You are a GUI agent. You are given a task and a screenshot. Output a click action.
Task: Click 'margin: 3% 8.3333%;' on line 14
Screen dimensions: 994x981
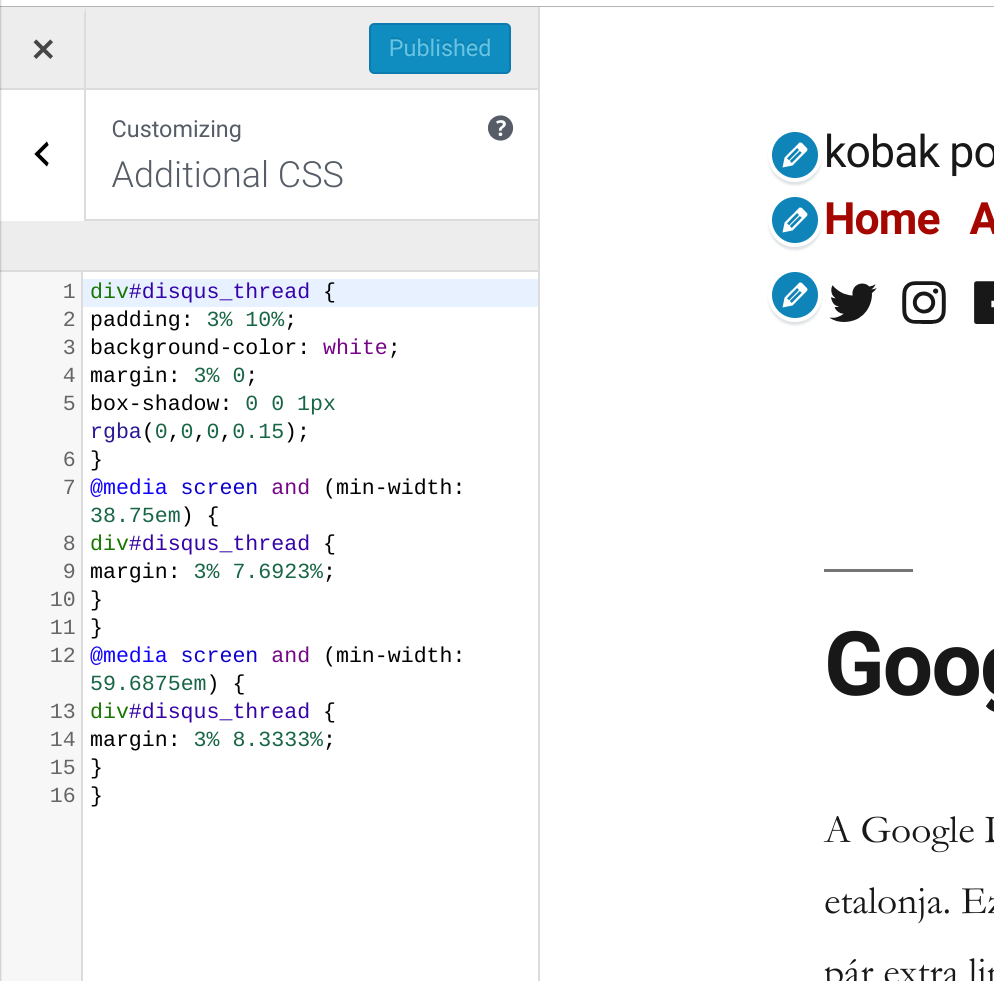(212, 739)
